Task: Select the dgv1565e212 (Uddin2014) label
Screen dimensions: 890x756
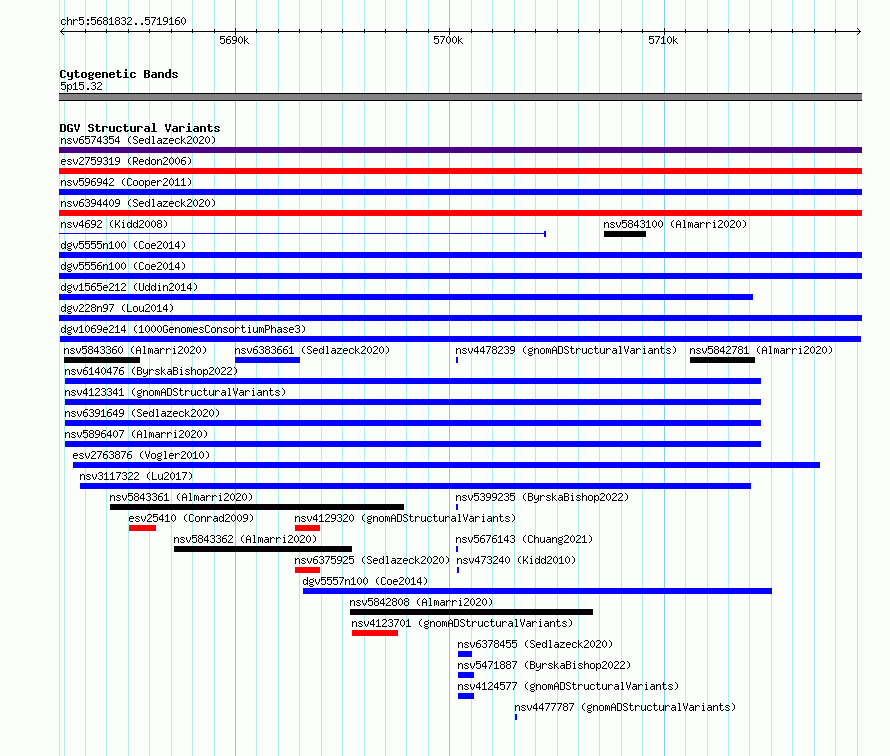Action: coord(129,287)
